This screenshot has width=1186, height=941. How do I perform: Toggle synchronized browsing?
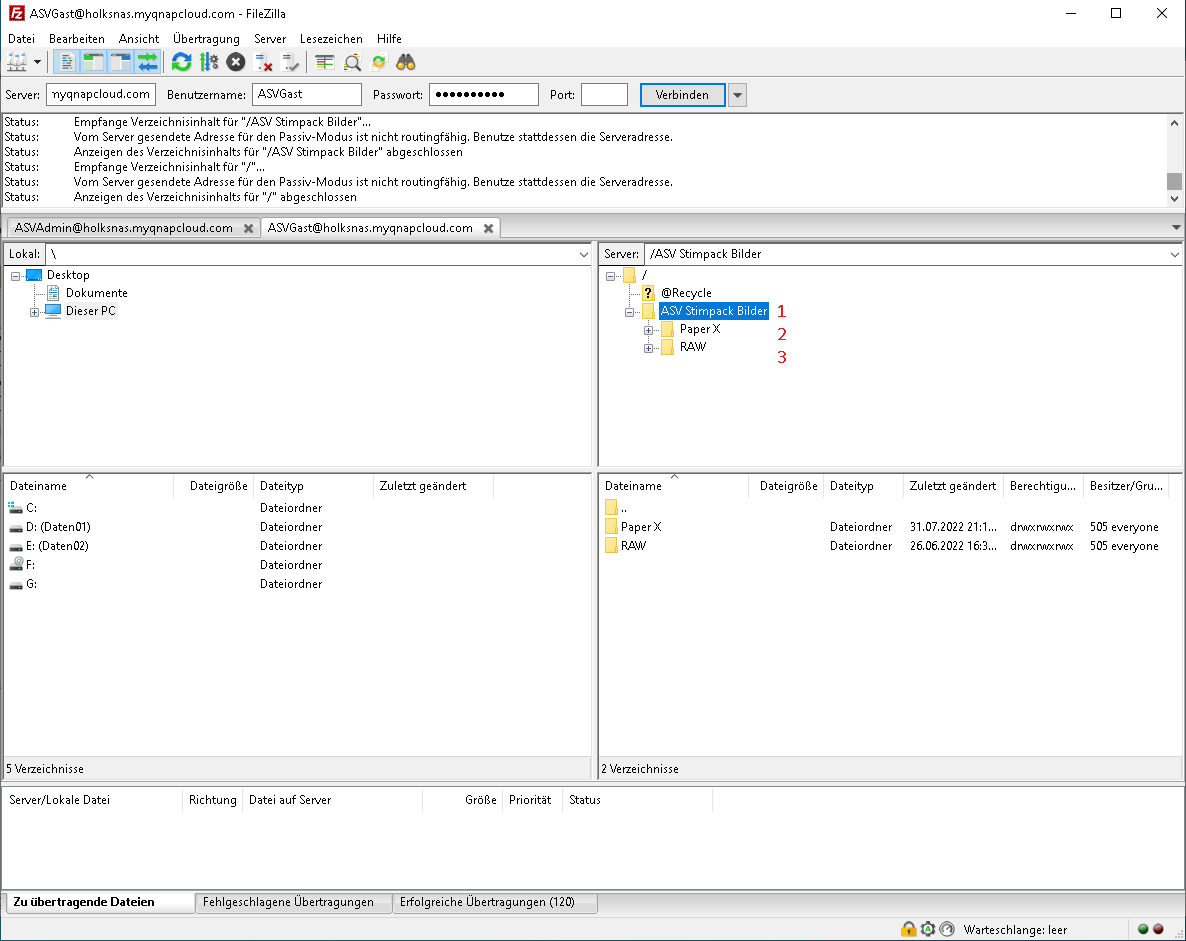[x=379, y=62]
